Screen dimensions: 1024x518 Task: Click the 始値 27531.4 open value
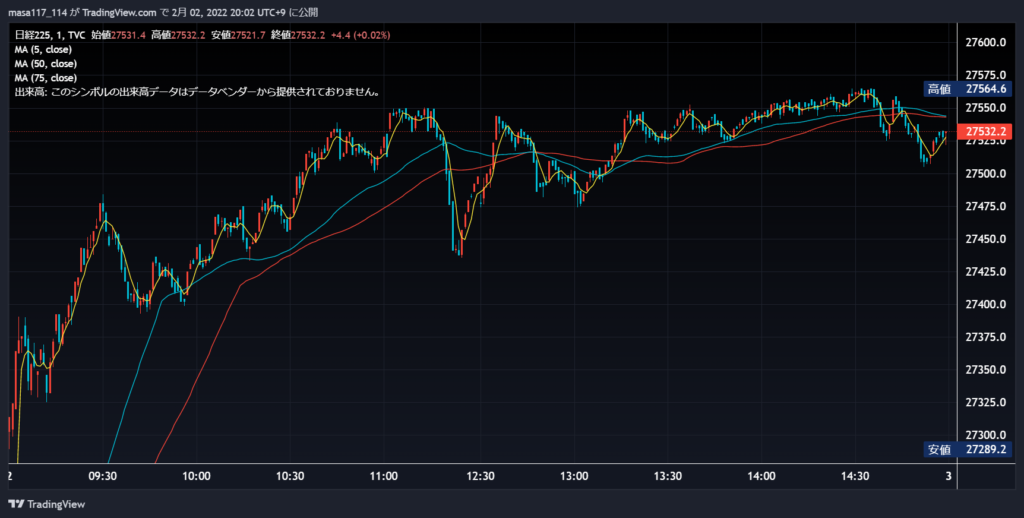[x=119, y=35]
